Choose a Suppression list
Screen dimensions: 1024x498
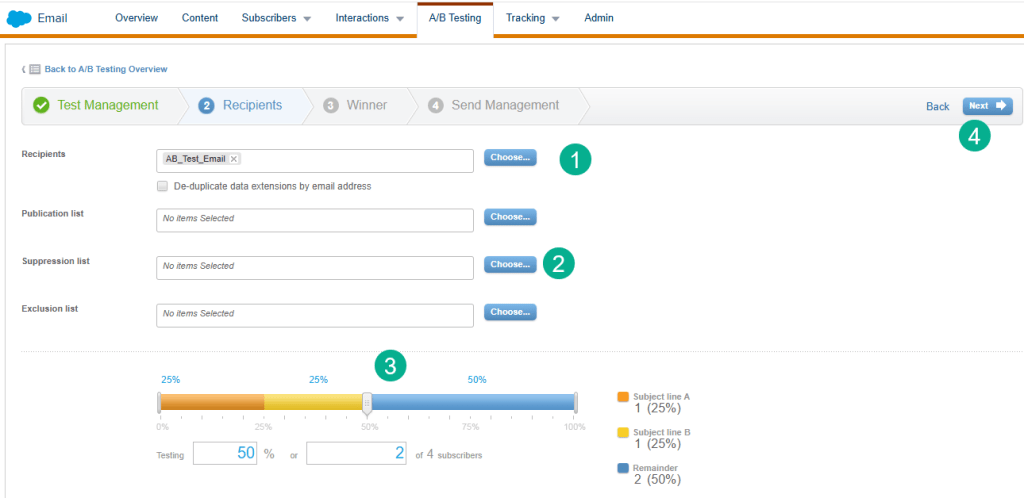click(x=510, y=264)
